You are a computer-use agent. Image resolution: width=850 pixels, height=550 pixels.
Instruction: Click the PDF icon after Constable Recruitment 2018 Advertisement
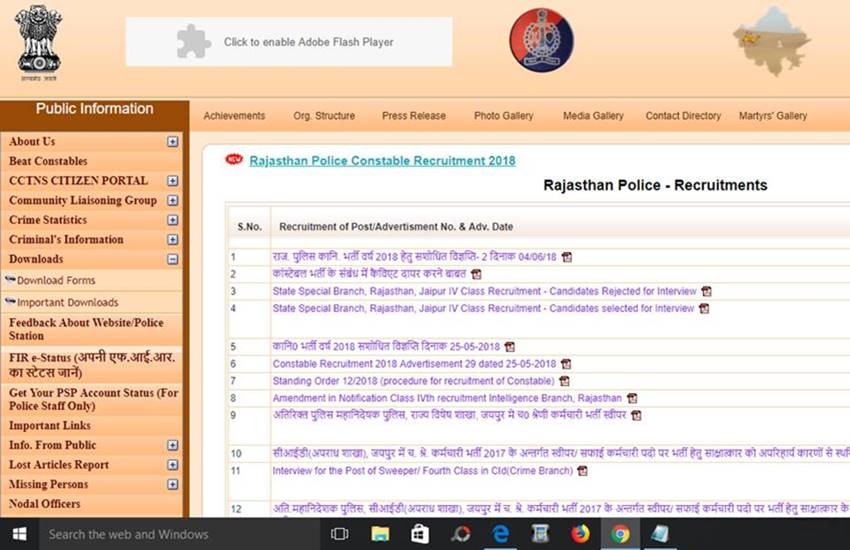click(566, 364)
